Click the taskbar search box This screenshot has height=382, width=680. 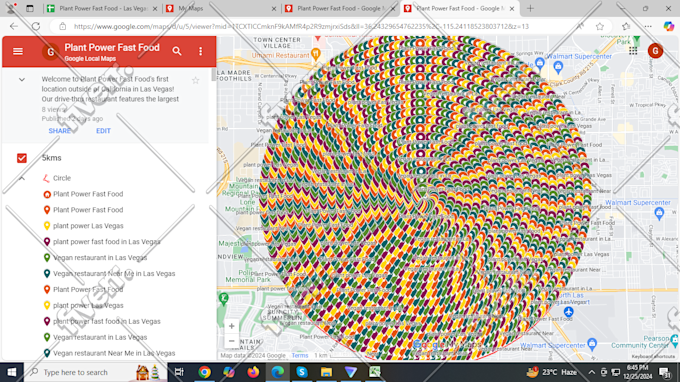pyautogui.click(x=95, y=372)
